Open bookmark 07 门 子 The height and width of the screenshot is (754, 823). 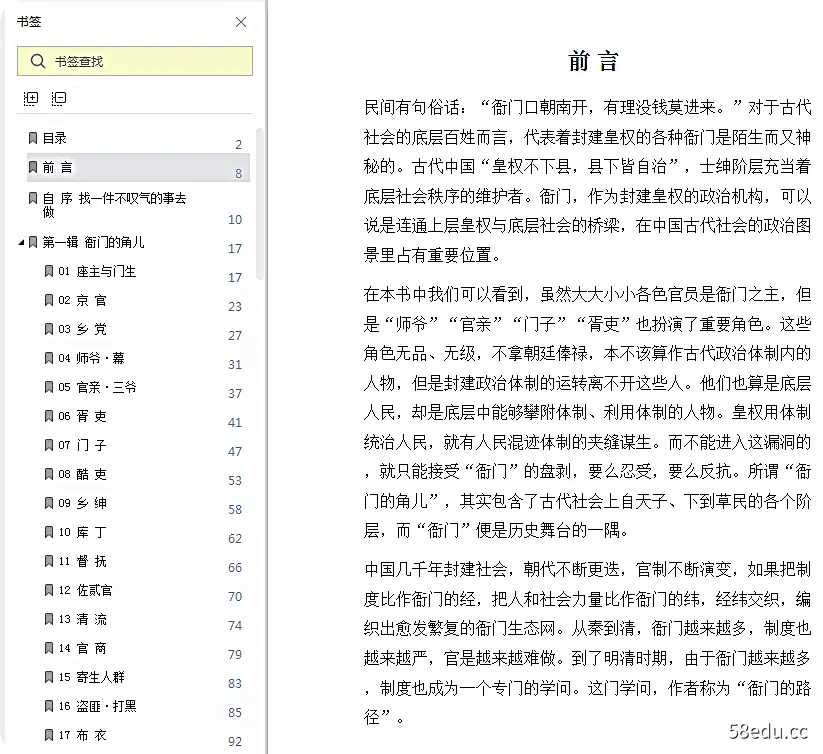(82, 445)
